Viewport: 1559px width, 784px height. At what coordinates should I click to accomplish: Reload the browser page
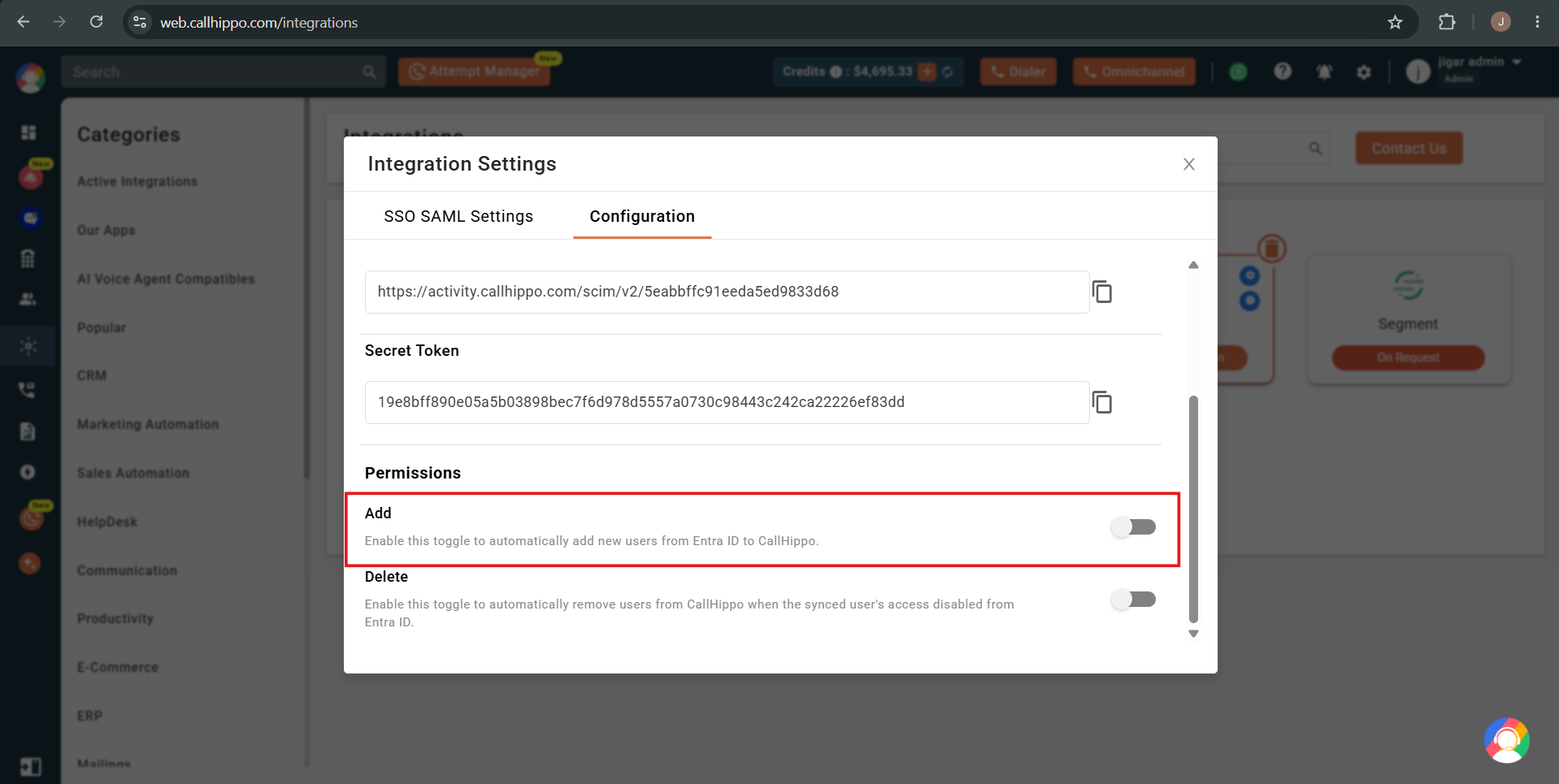click(96, 22)
